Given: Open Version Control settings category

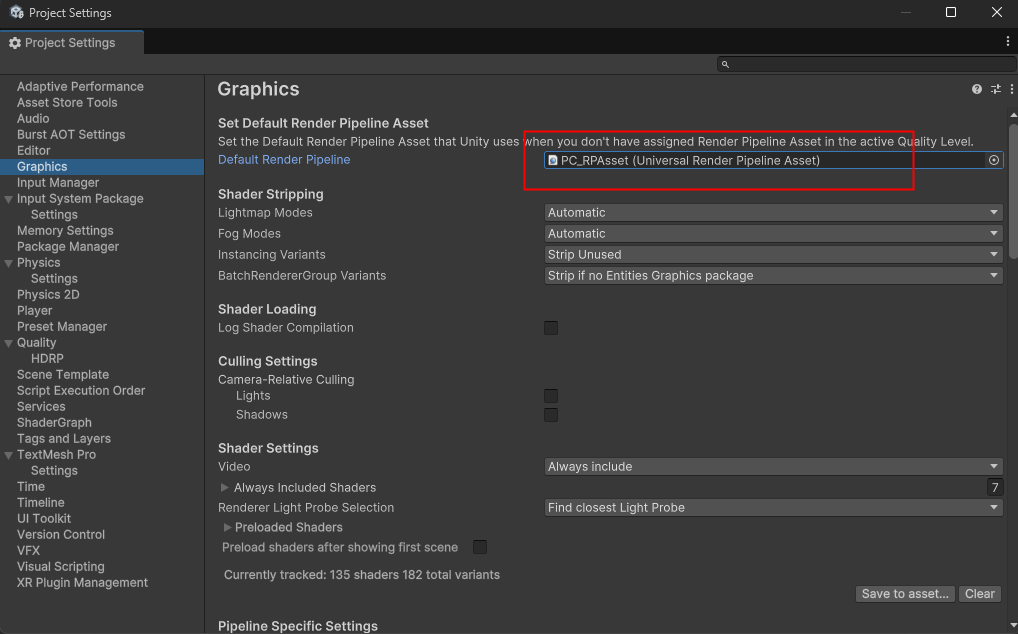Looking at the screenshot, I should tap(60, 535).
